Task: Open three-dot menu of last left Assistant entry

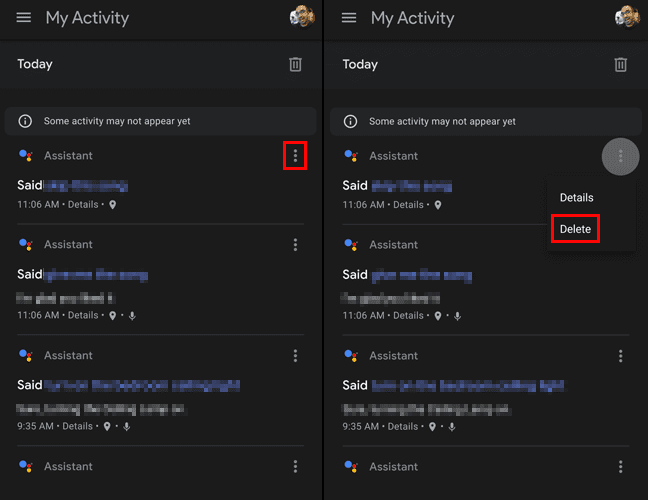Action: coord(295,467)
